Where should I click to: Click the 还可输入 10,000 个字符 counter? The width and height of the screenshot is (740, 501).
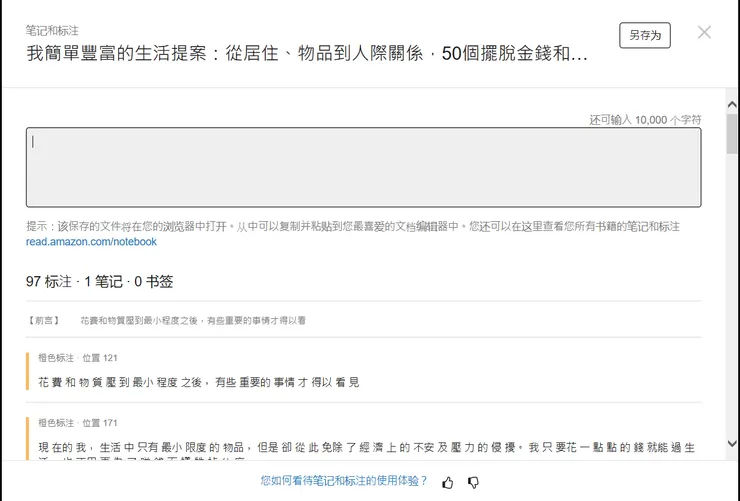645,120
